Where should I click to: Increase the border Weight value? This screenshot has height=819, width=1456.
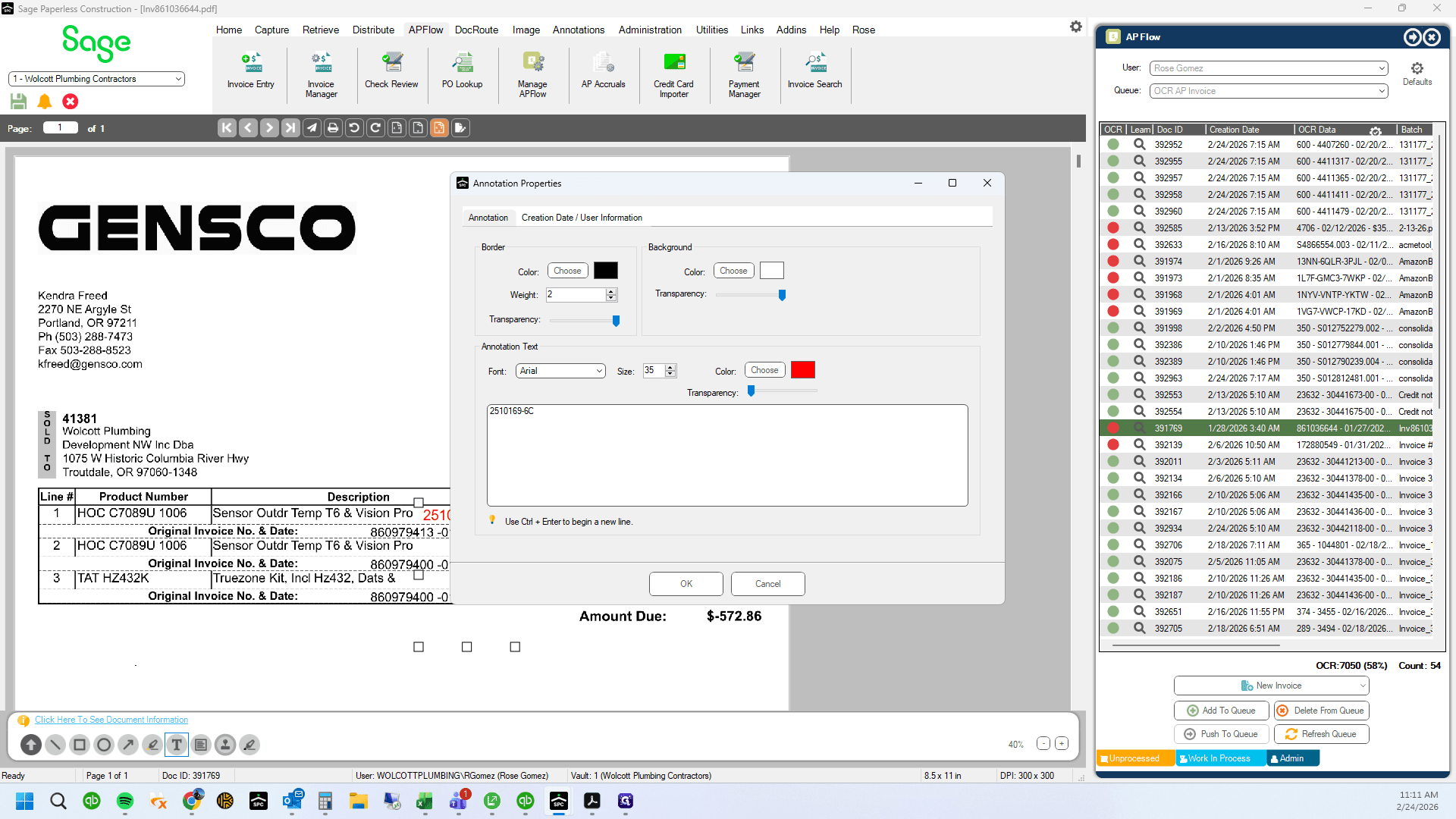[x=611, y=291]
